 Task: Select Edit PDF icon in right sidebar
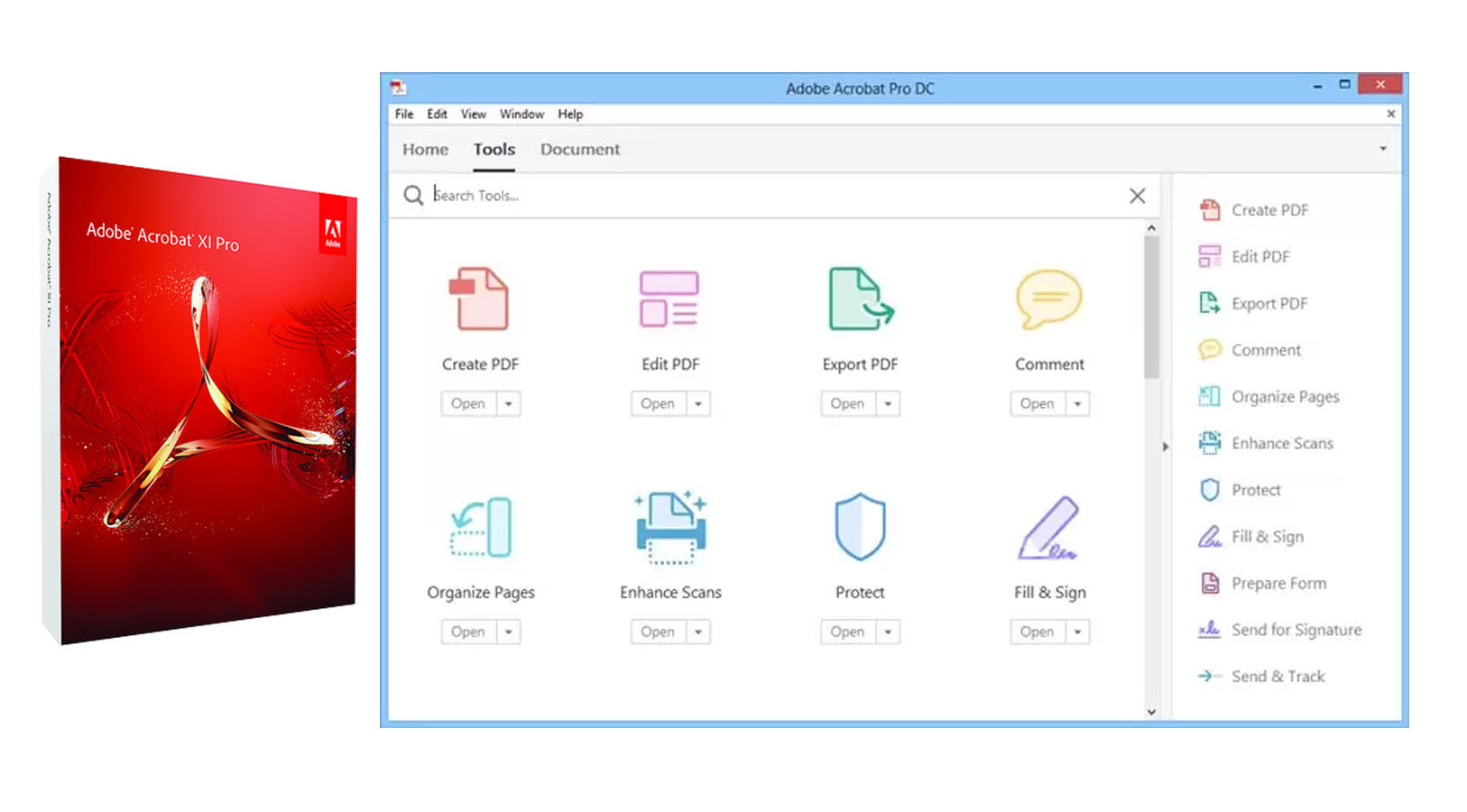point(1210,256)
